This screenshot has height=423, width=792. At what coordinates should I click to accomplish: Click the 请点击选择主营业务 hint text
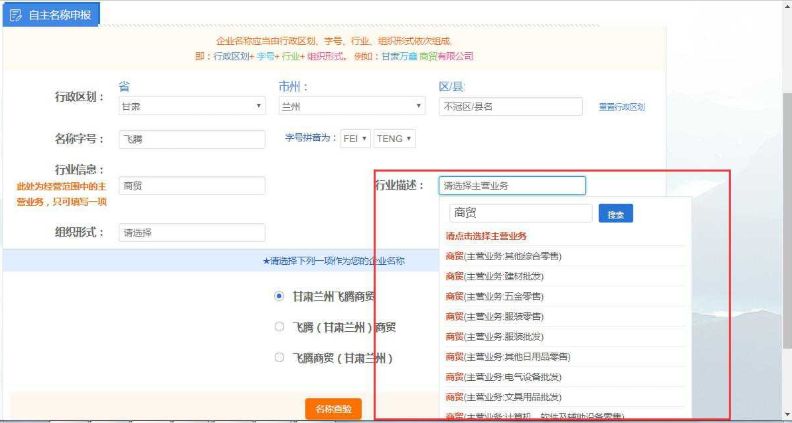[x=486, y=236]
